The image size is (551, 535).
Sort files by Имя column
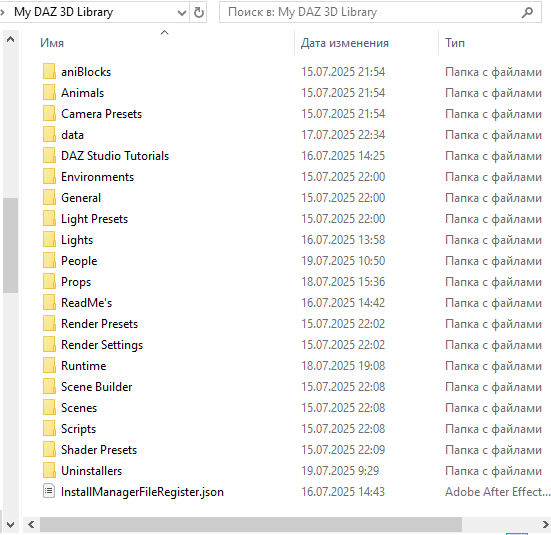(x=52, y=43)
